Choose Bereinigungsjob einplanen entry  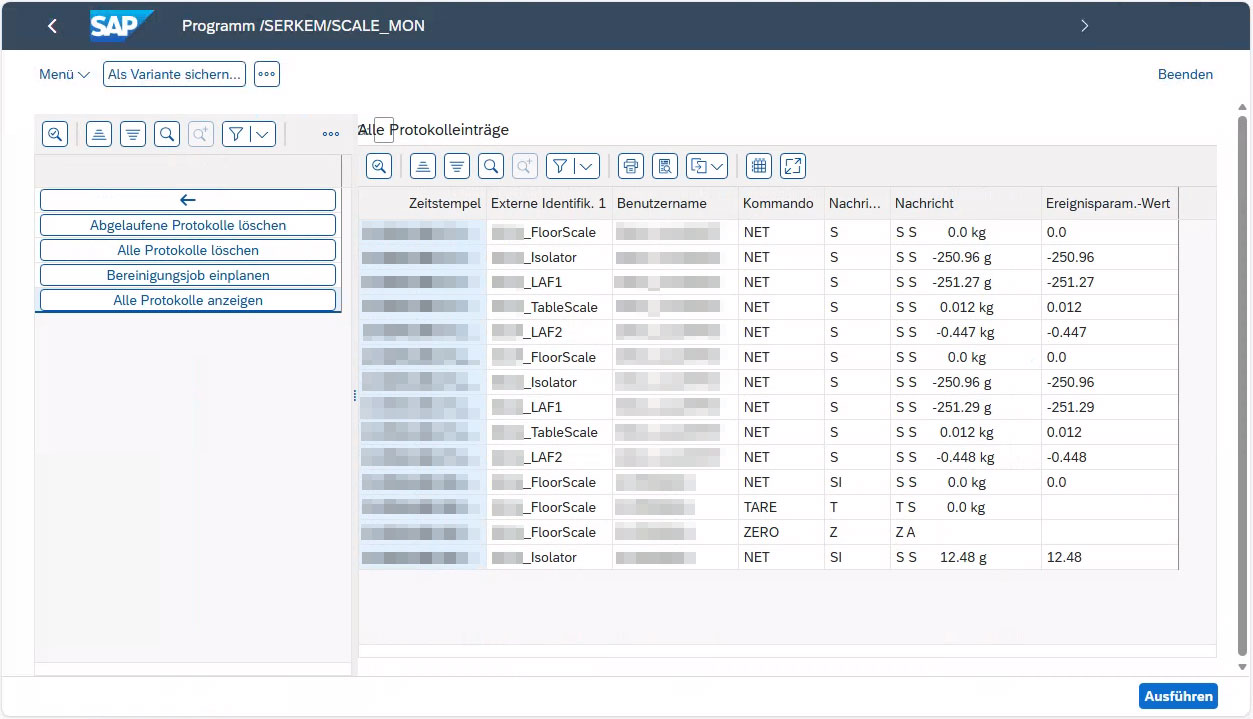pos(188,275)
